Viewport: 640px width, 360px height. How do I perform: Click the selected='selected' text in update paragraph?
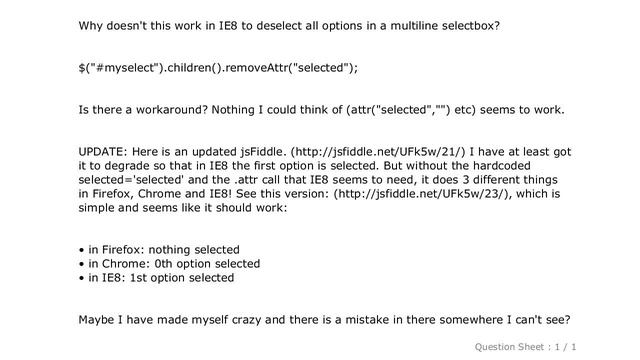[131, 180]
